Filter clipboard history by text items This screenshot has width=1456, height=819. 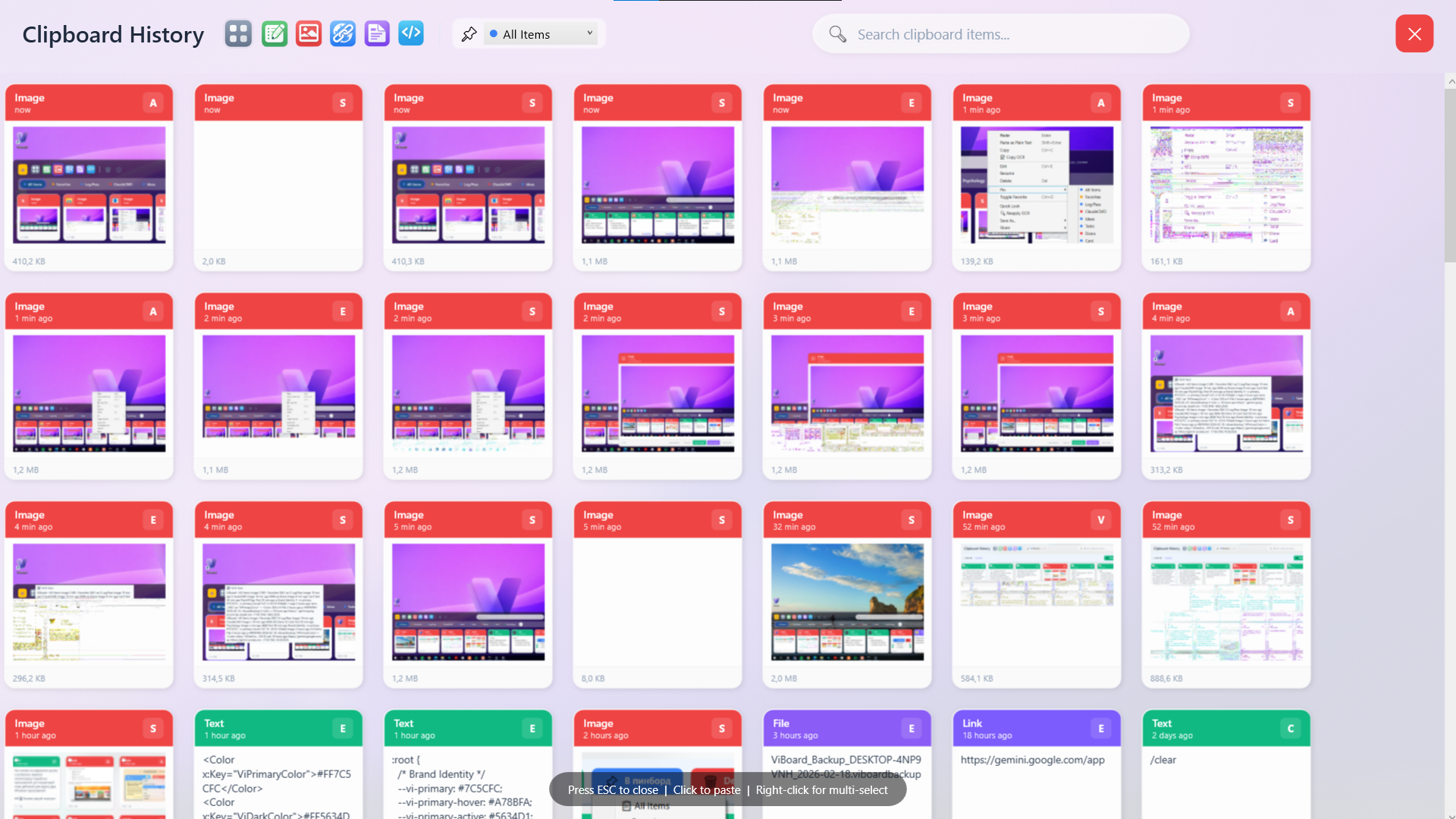[274, 33]
